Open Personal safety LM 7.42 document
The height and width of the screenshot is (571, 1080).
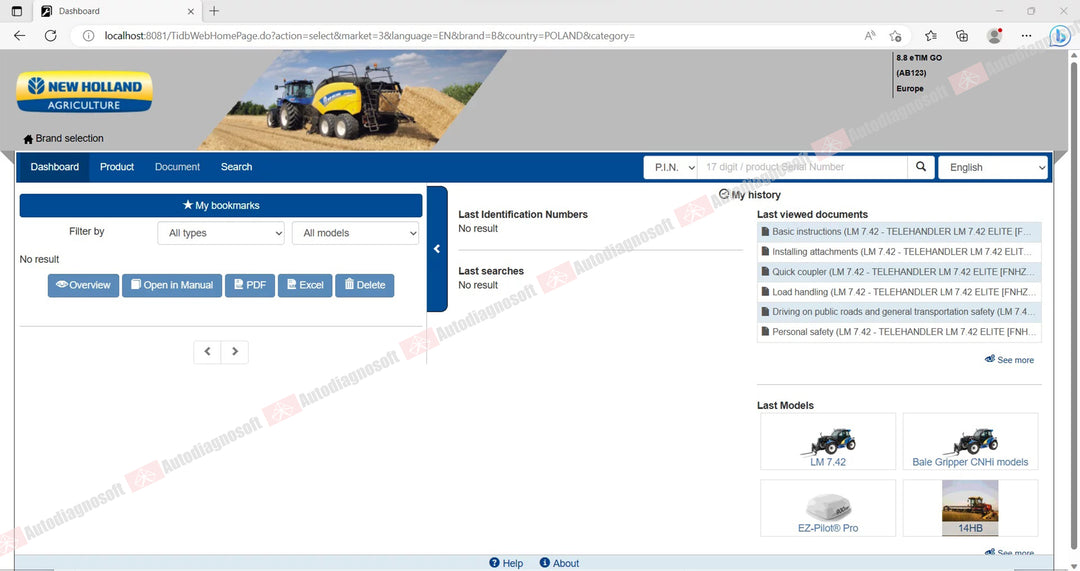899,332
